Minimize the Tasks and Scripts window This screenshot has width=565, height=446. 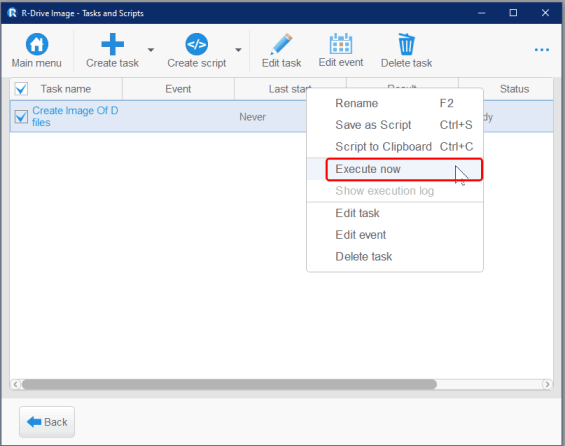point(481,13)
